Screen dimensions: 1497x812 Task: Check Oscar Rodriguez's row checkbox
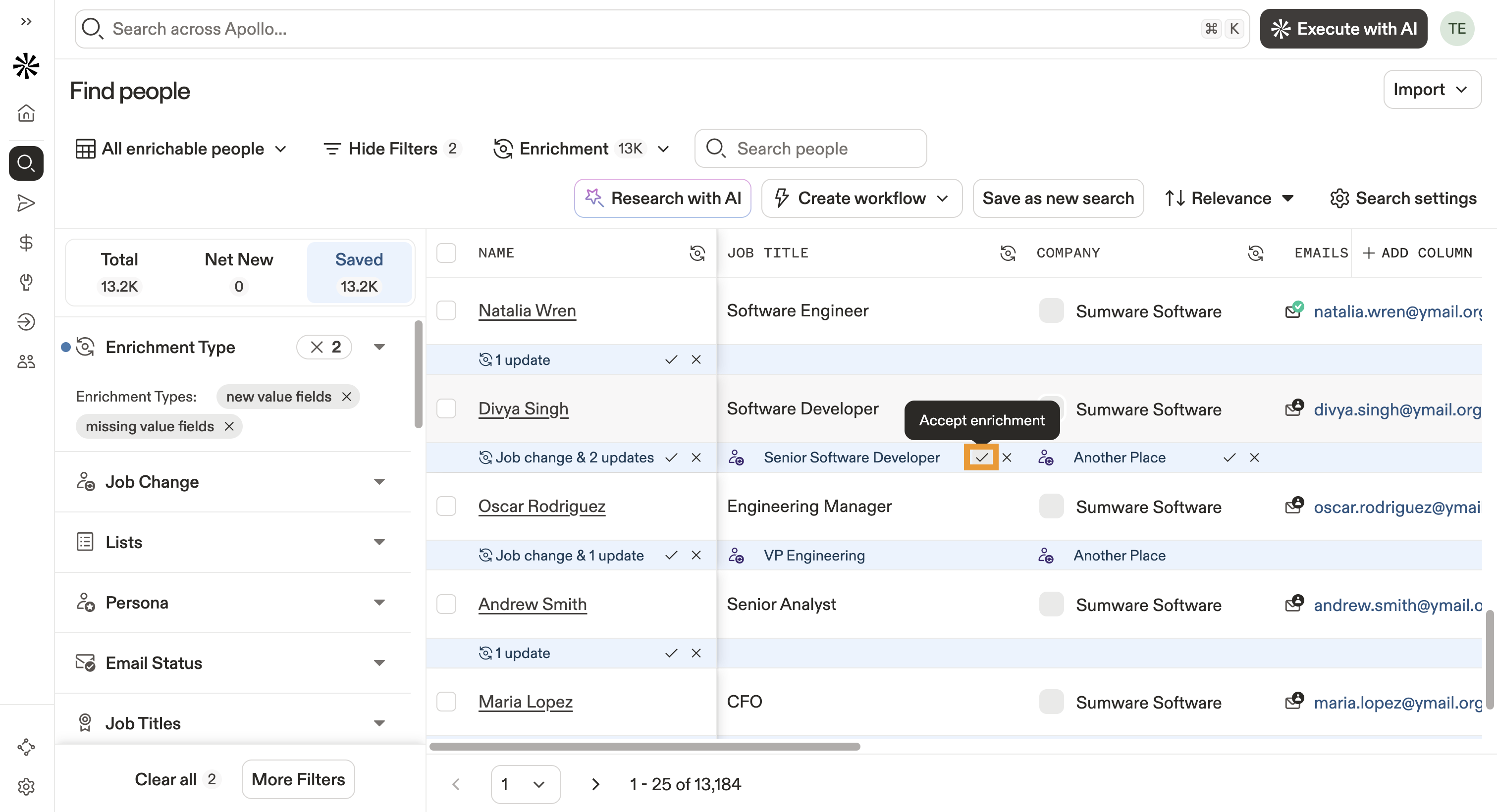[446, 506]
